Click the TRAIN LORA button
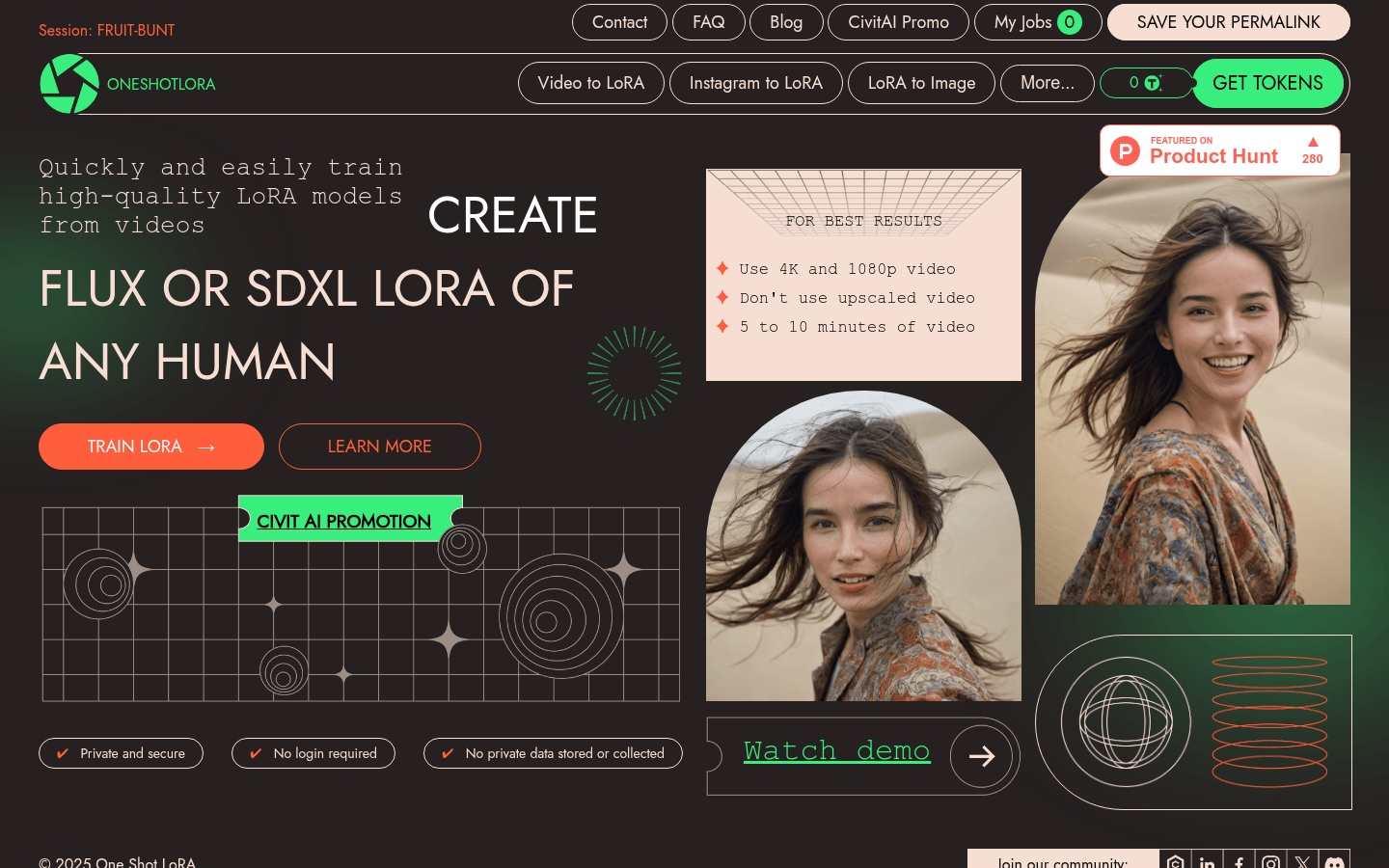Viewport: 1389px width, 868px height. coord(151,447)
